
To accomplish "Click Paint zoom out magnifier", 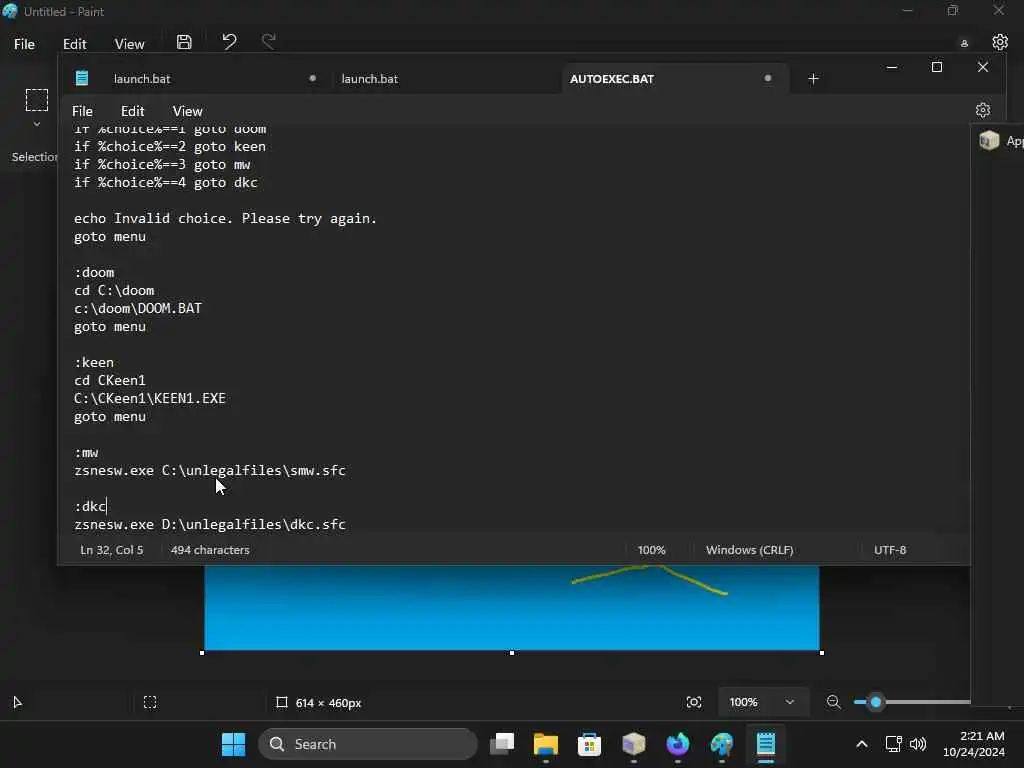I will (x=833, y=702).
